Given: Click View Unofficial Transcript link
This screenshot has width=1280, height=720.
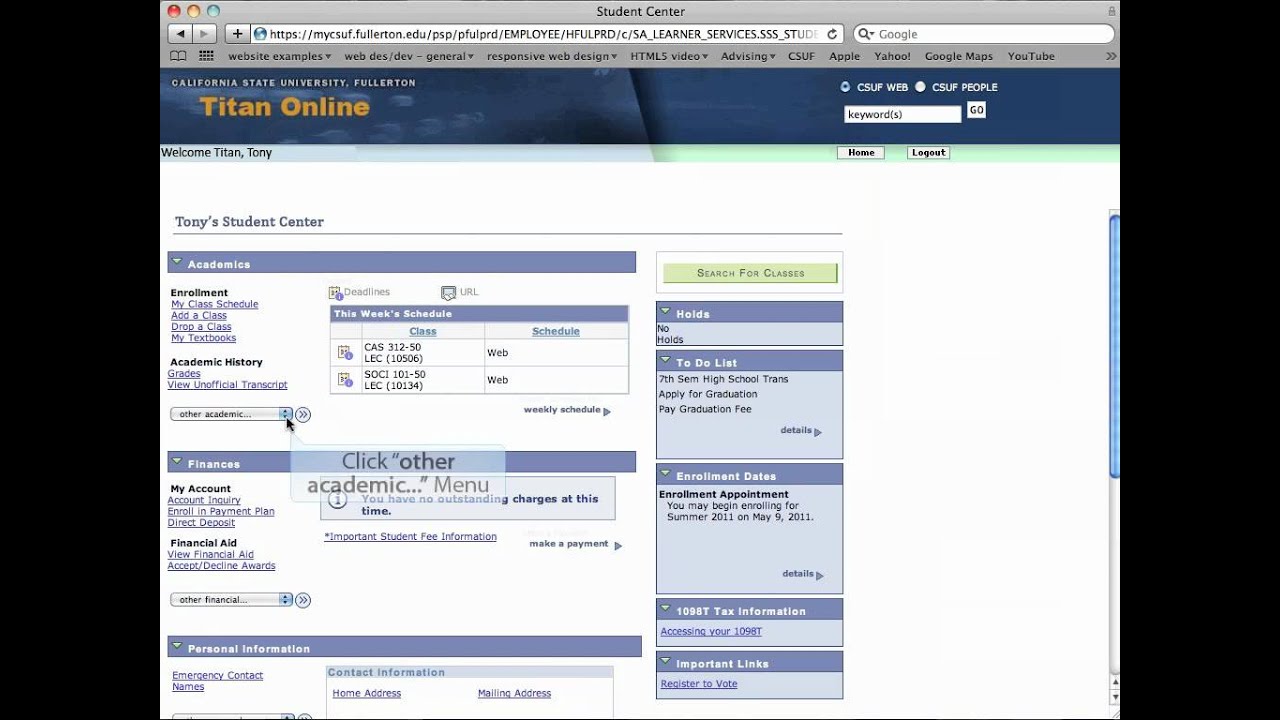Looking at the screenshot, I should click(x=227, y=385).
